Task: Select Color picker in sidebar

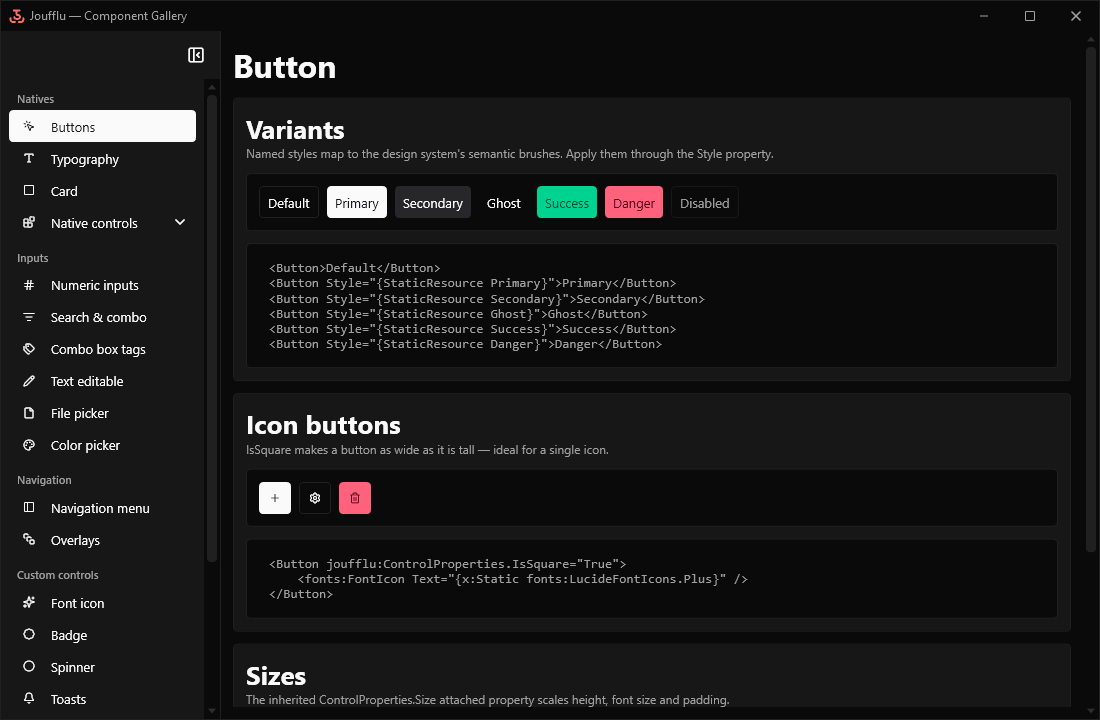Action: click(102, 446)
